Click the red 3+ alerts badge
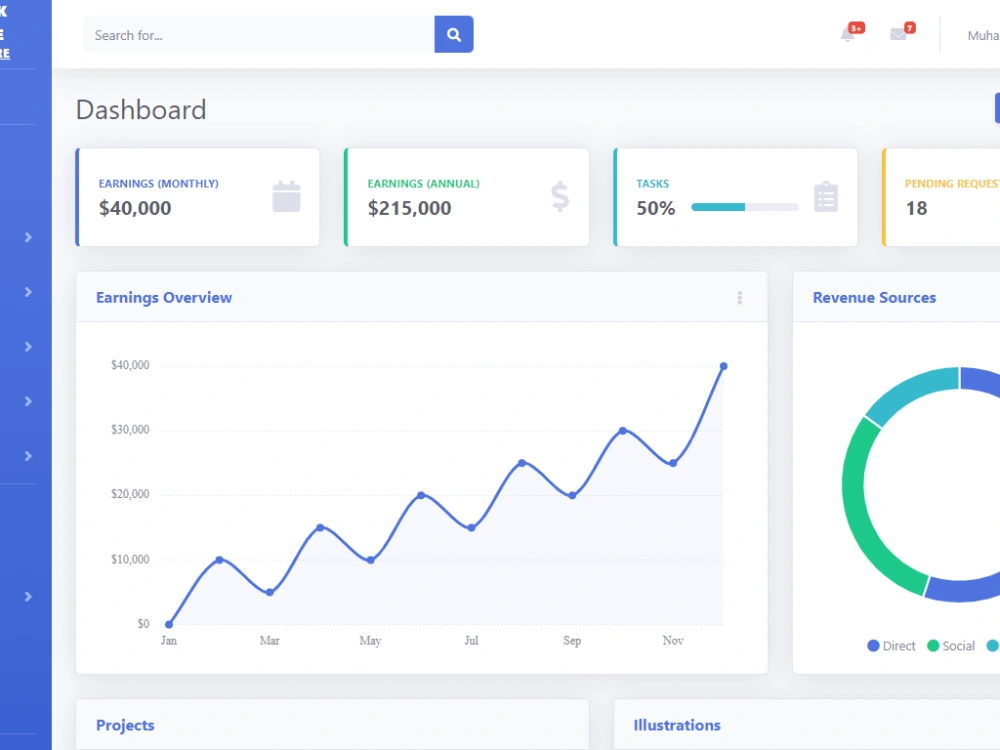Viewport: 1000px width, 750px height. tap(857, 28)
